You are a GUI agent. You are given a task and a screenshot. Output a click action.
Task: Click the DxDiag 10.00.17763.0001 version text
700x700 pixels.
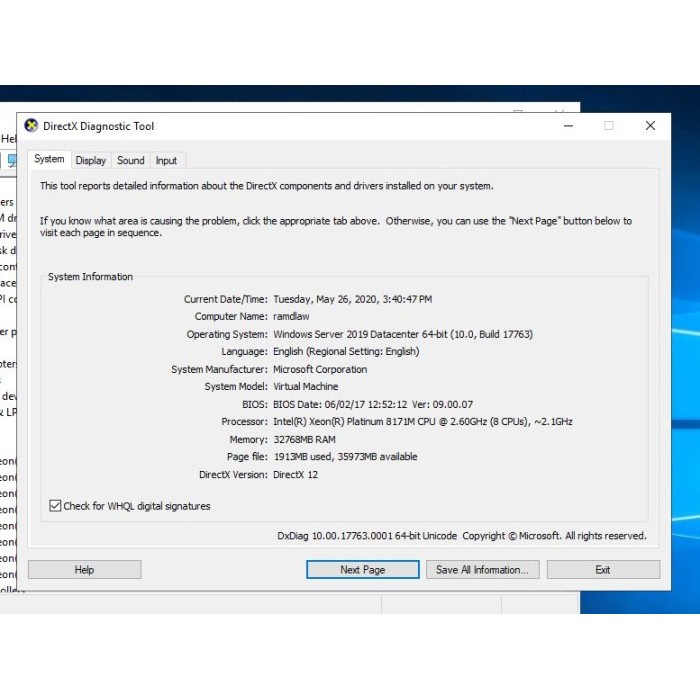(367, 536)
